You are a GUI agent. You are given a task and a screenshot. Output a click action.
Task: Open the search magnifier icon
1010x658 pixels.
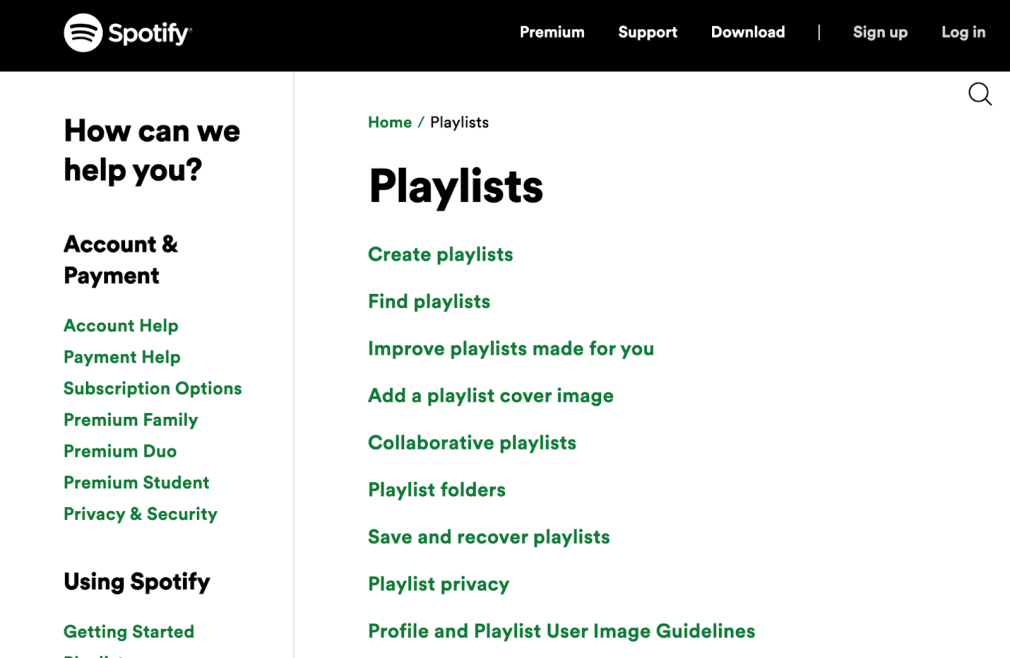(980, 94)
